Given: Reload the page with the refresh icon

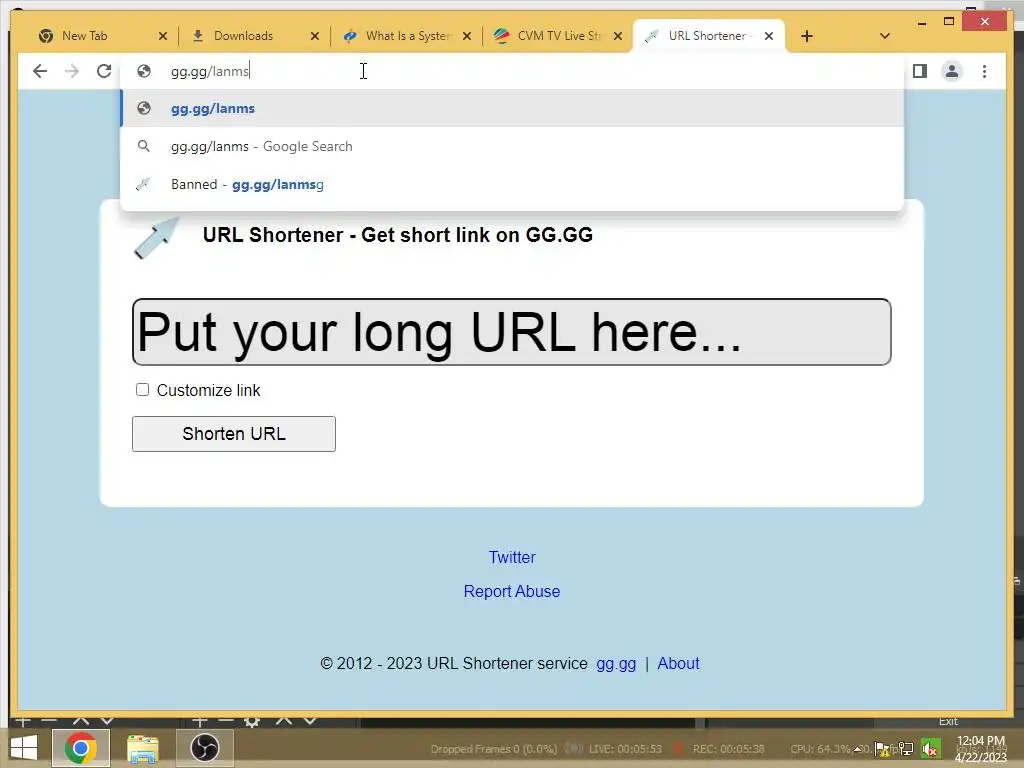Looking at the screenshot, I should point(104,71).
